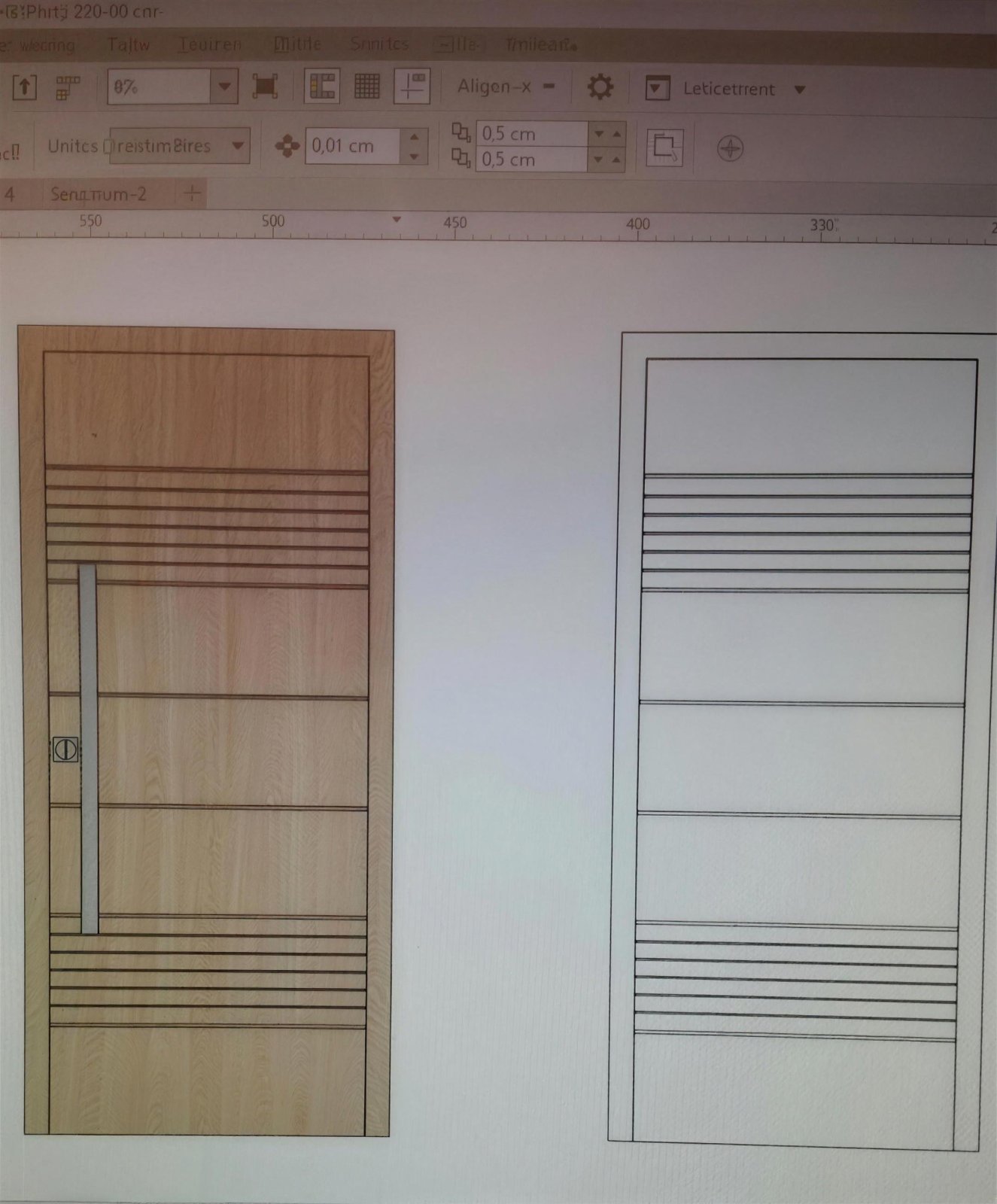Click the ruler marker triangle near 450
997x1204 pixels.
pos(397,220)
